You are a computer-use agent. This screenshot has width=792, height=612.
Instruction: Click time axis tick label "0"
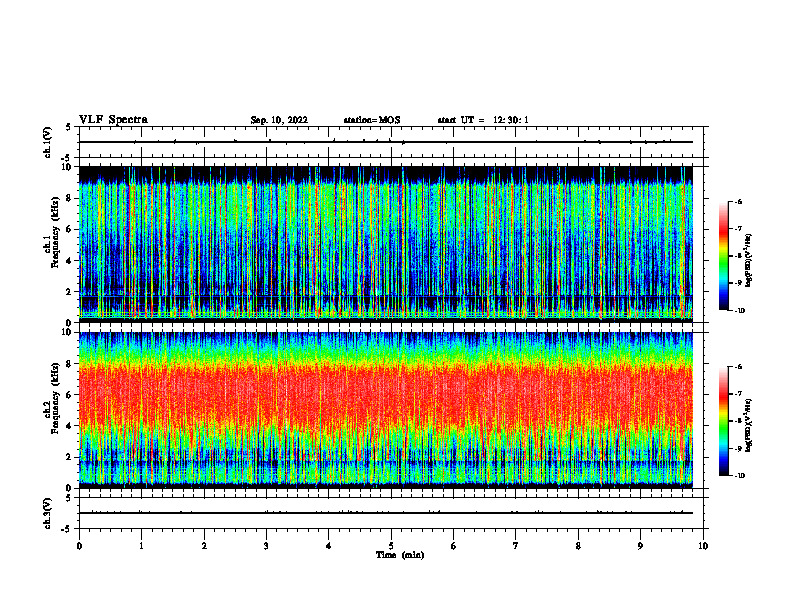point(79,546)
